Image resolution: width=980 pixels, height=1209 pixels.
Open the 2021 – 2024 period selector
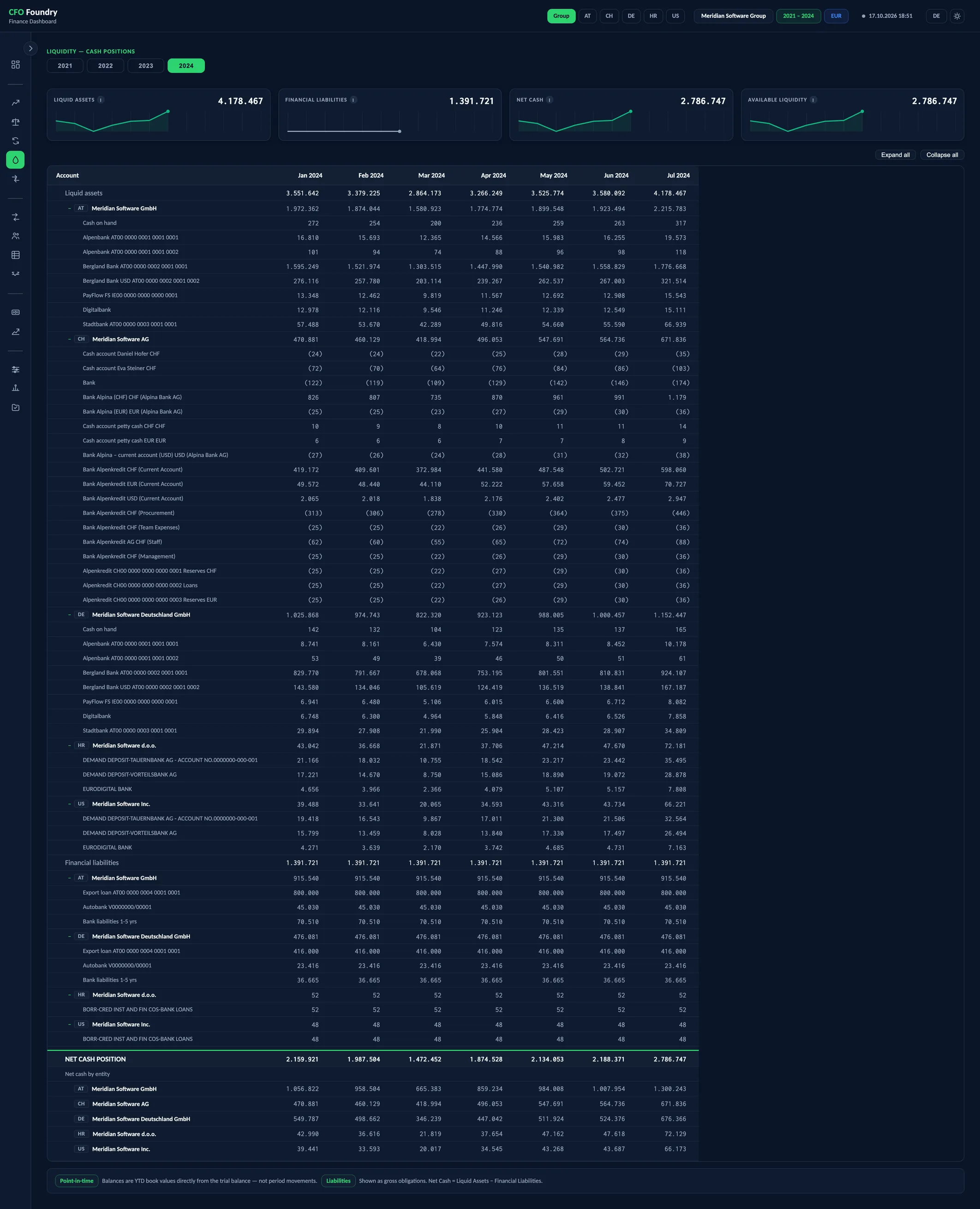point(798,16)
